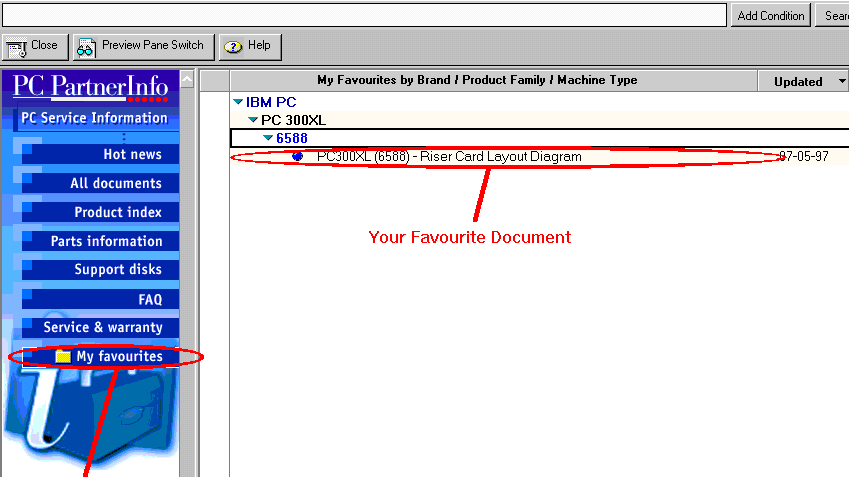
Task: Open Service & warranty section
Action: pos(103,327)
